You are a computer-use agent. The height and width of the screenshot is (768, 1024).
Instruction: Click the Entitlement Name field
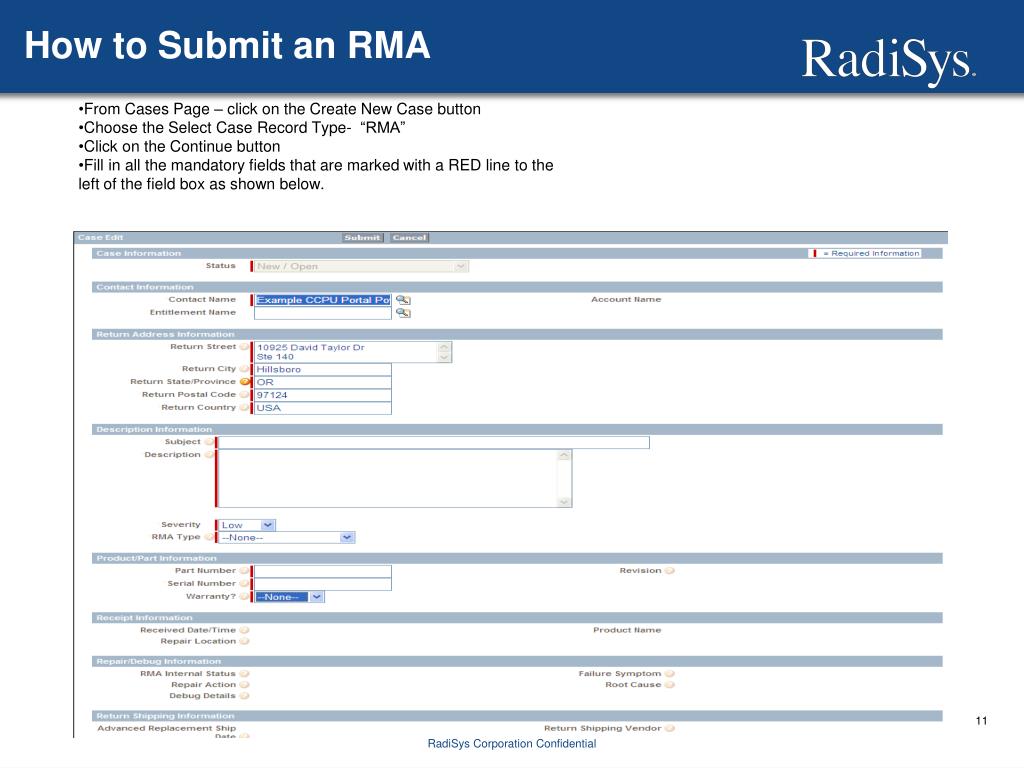coord(323,313)
